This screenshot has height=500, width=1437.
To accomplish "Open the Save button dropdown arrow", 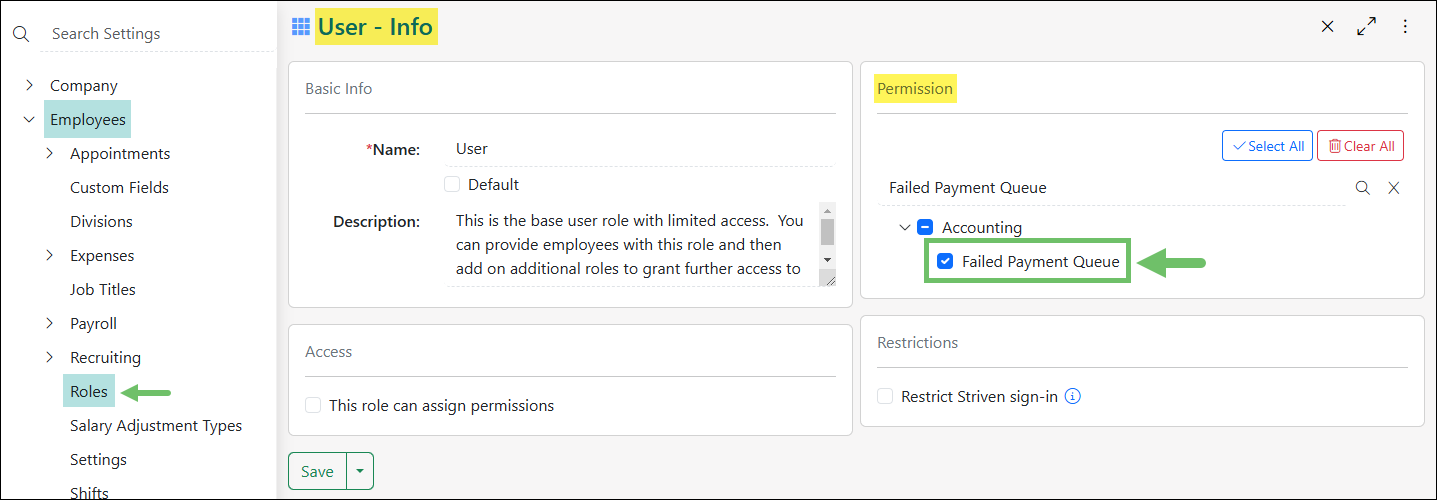I will (360, 471).
